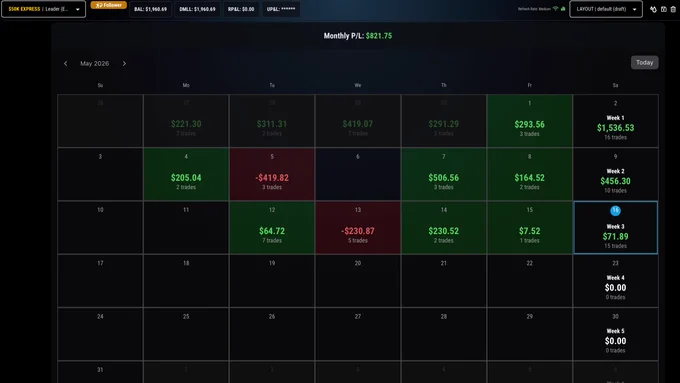The width and height of the screenshot is (680, 383).
Task: Select the May 19 cell
Action: coord(272,281)
